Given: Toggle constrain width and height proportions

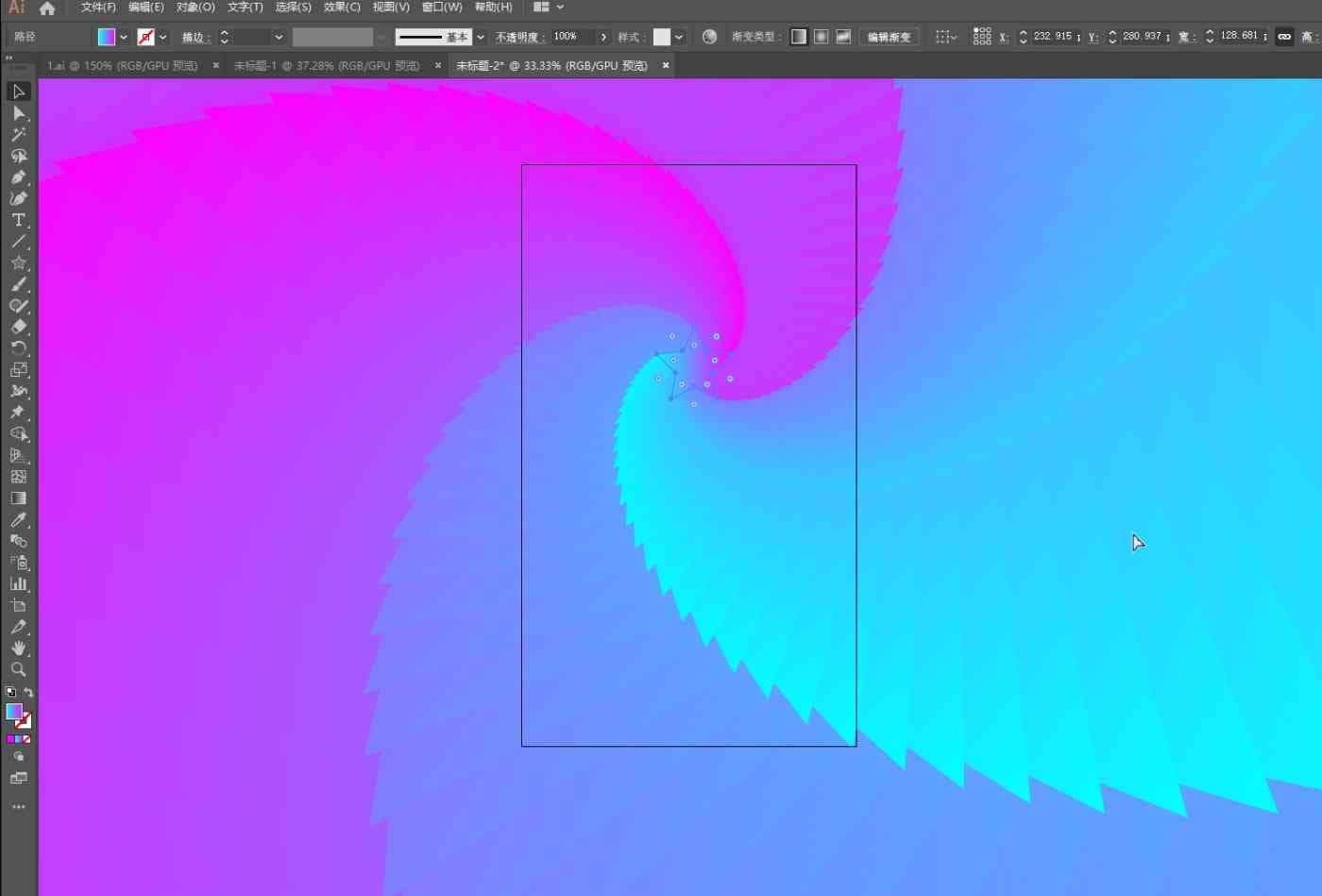Looking at the screenshot, I should coord(1284,37).
